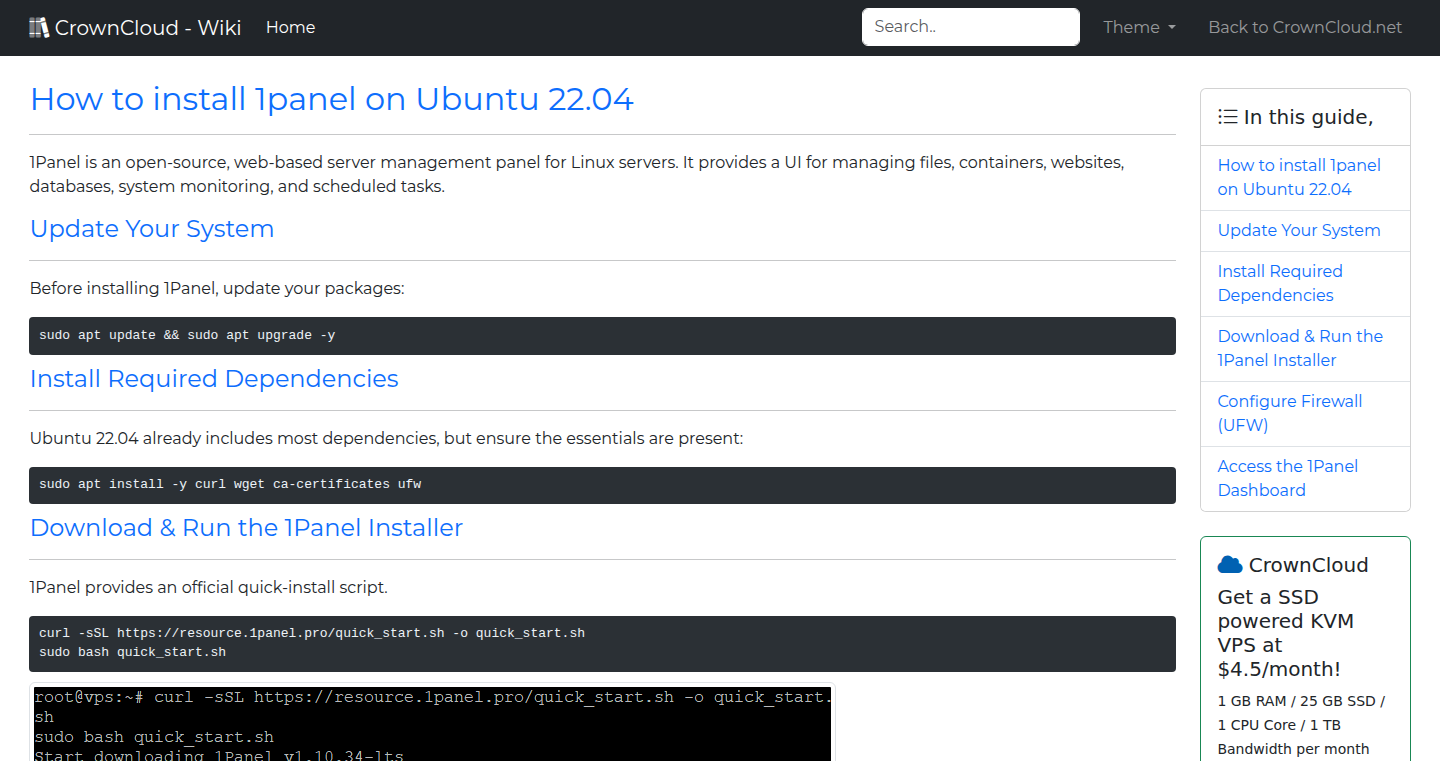Jump to Access the 1Panel Dashboard in sidebar
Image resolution: width=1440 pixels, height=761 pixels.
click(x=1288, y=478)
